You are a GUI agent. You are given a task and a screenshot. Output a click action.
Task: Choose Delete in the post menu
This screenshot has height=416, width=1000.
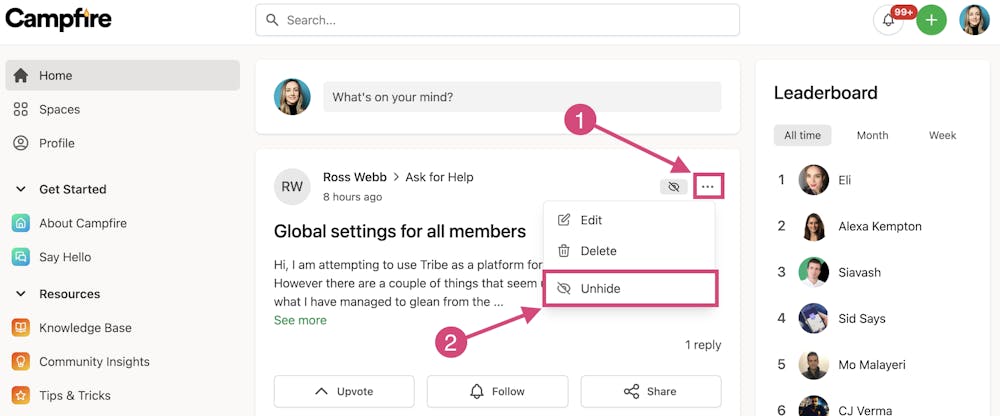[x=598, y=251]
